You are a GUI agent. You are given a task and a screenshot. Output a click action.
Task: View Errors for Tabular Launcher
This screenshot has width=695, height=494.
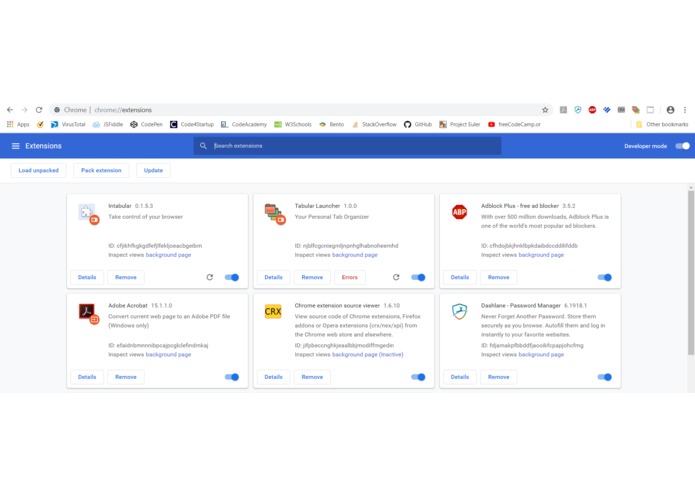350,277
